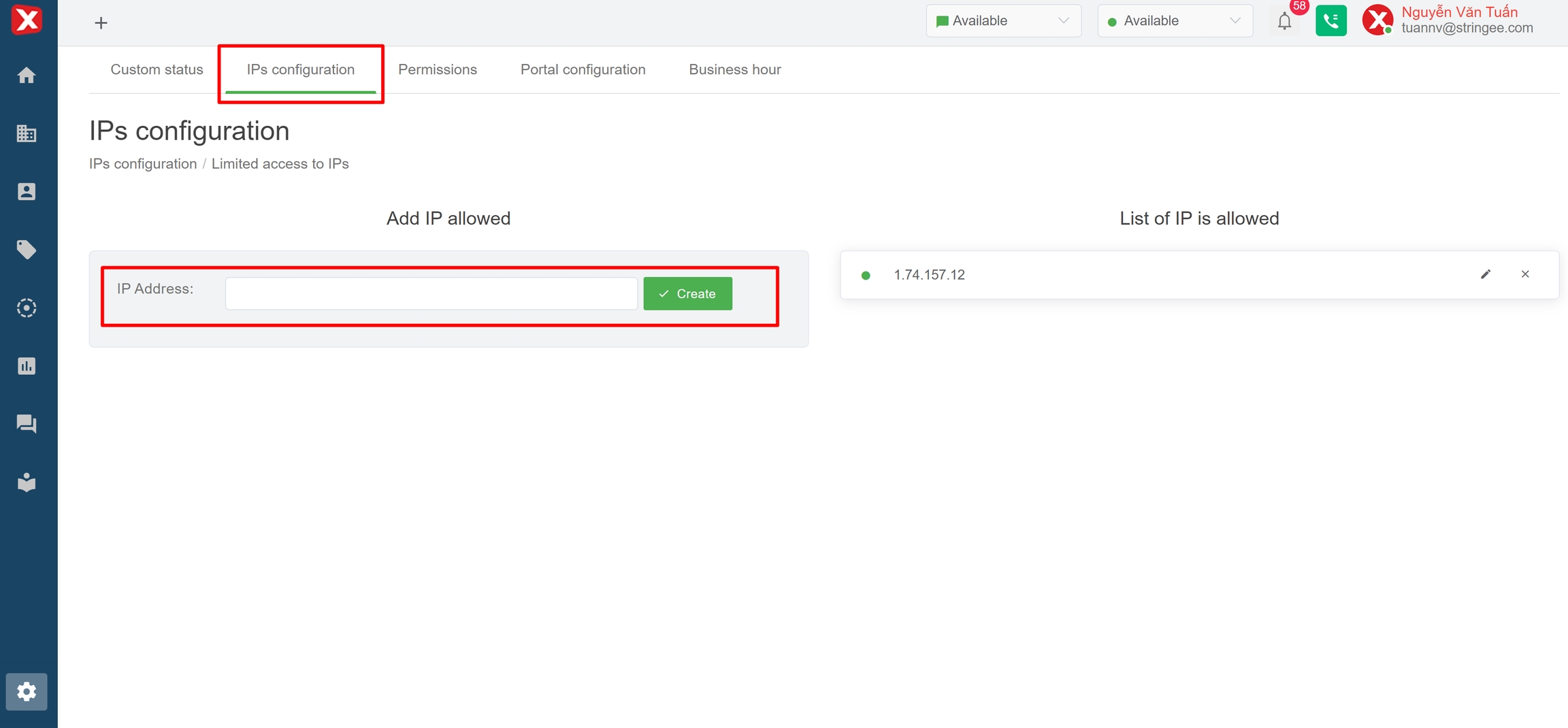Click the plus icon to add tab
The height and width of the screenshot is (728, 1568).
coord(101,23)
